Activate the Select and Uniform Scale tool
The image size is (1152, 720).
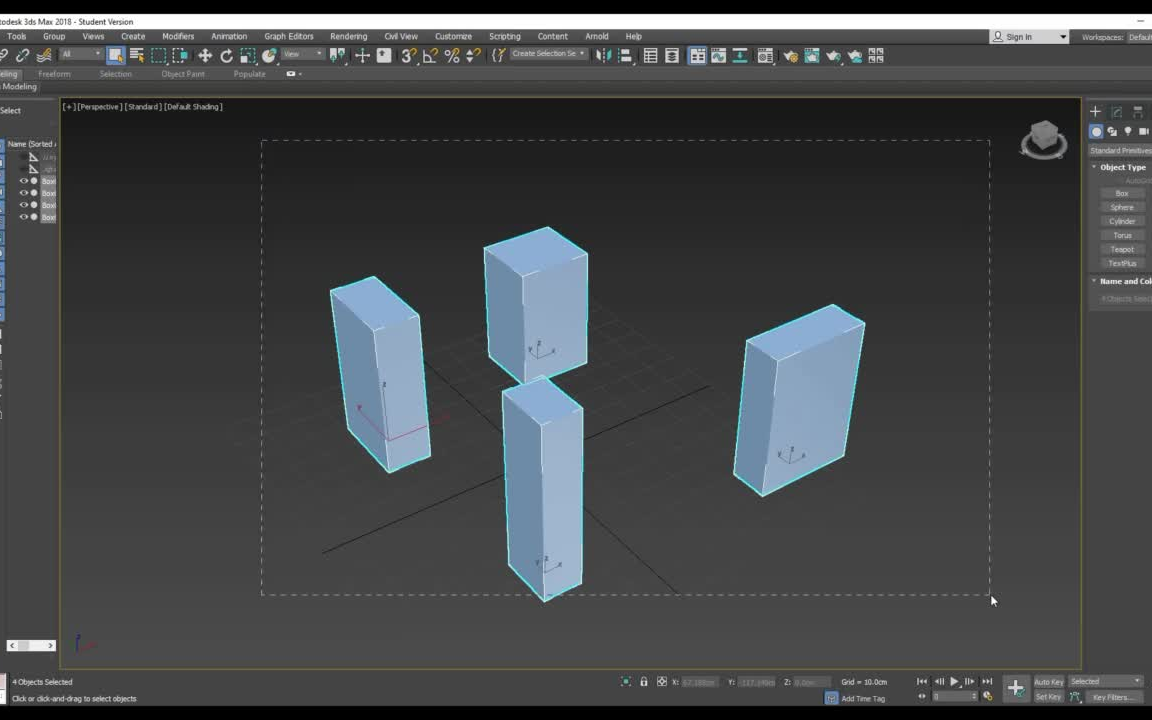[246, 56]
